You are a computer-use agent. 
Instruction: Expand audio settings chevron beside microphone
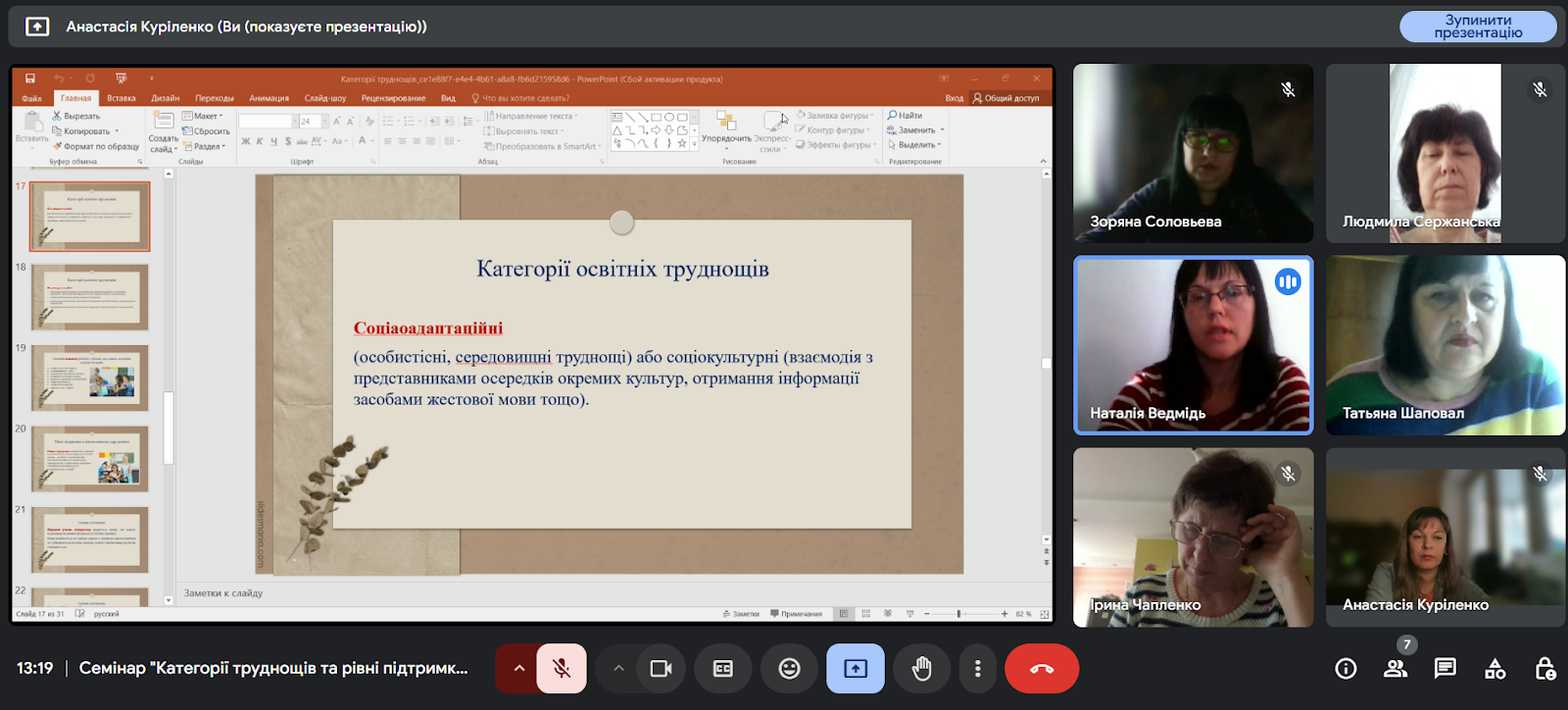tap(519, 669)
